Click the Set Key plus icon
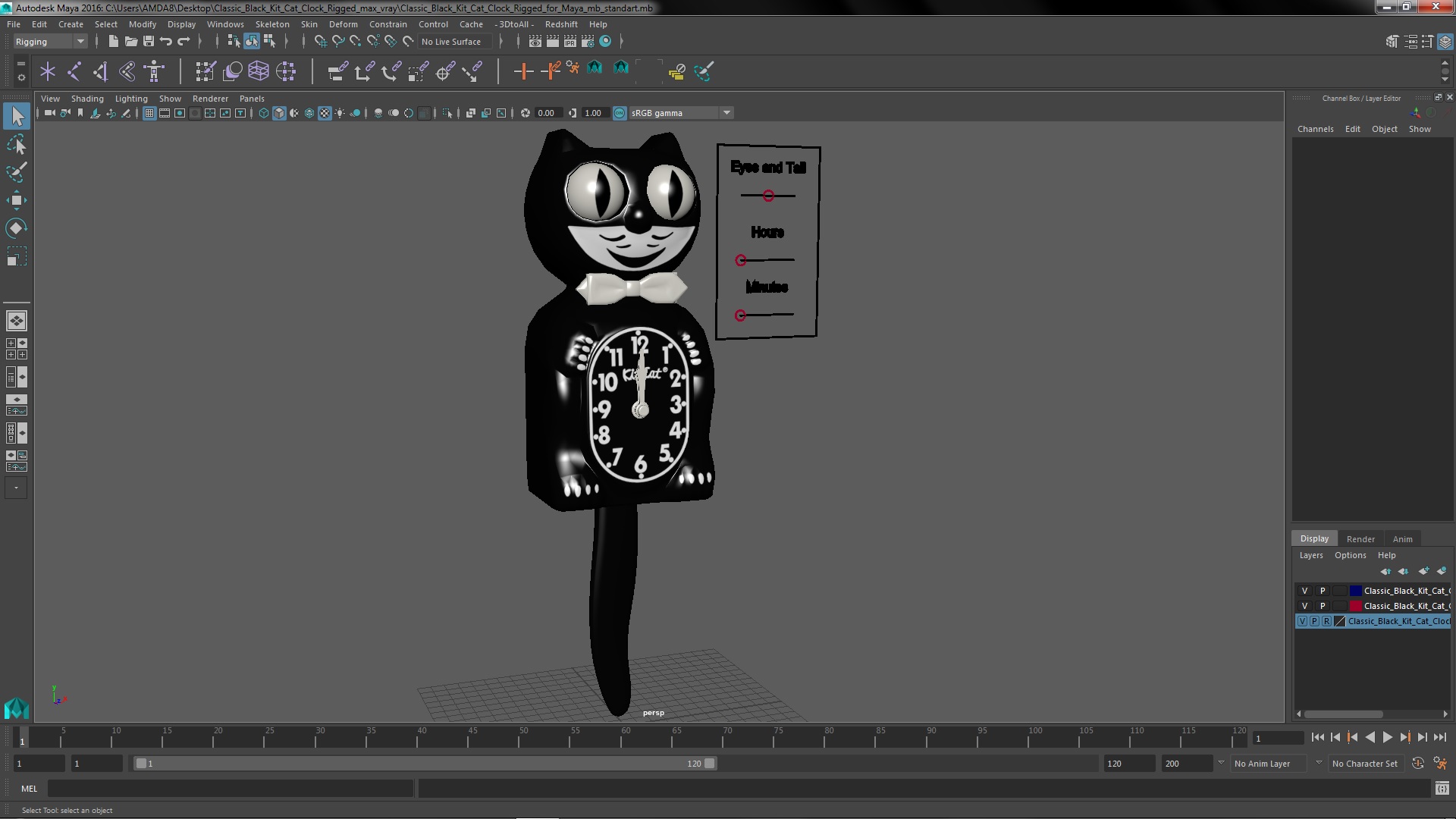 coord(522,71)
